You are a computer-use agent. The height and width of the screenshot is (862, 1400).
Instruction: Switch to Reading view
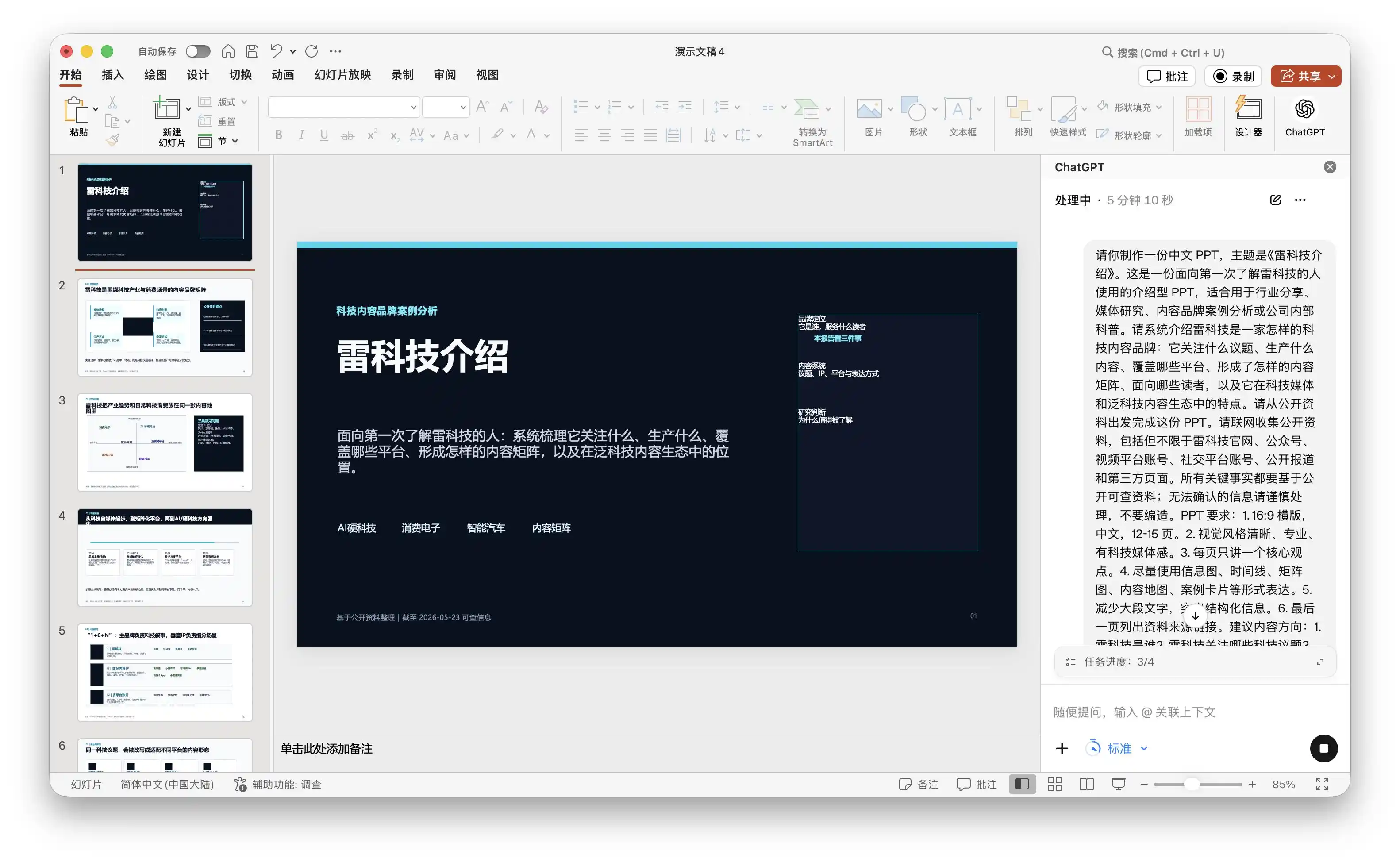pyautogui.click(x=1086, y=785)
